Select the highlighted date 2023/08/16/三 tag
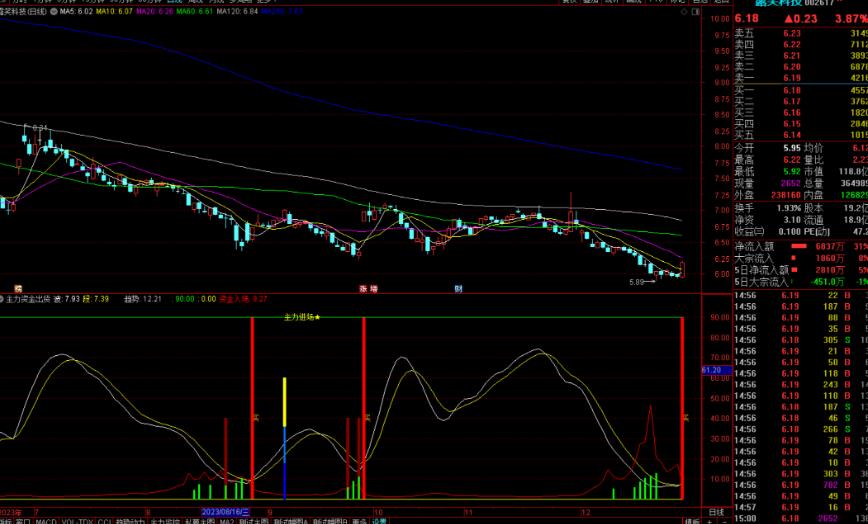The image size is (868, 524). [x=225, y=512]
